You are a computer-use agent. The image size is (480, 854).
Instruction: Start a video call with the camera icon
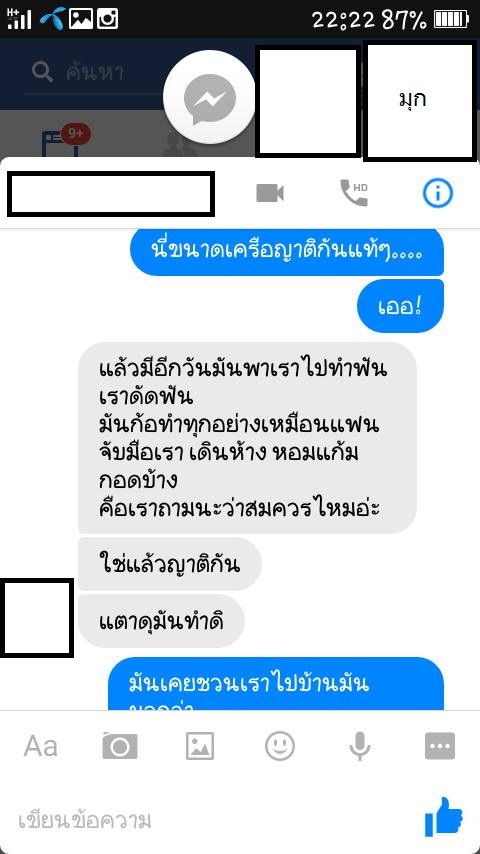[270, 193]
